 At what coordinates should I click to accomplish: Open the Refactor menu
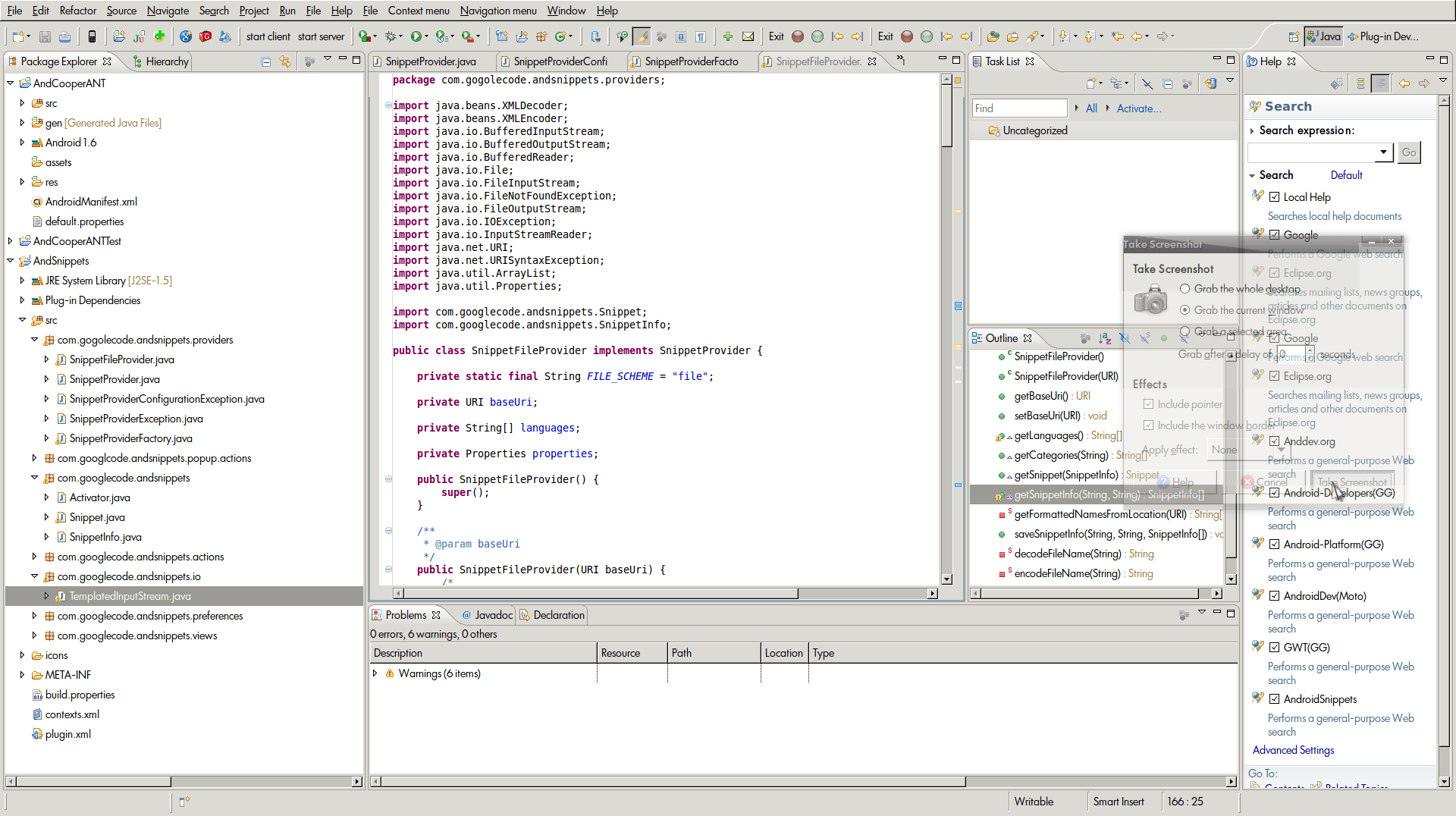coord(78,11)
